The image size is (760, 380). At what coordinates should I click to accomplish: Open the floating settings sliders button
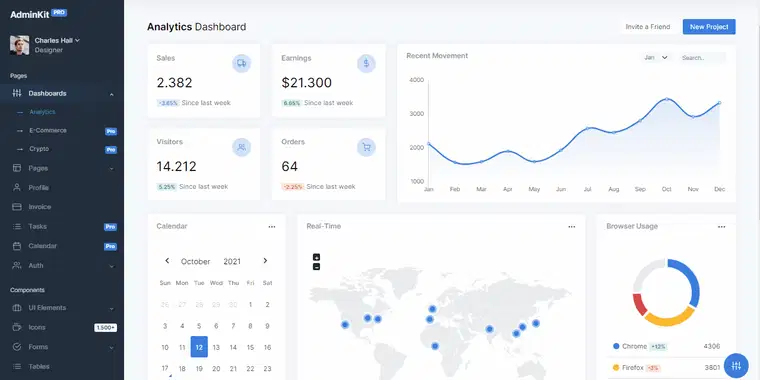click(736, 365)
